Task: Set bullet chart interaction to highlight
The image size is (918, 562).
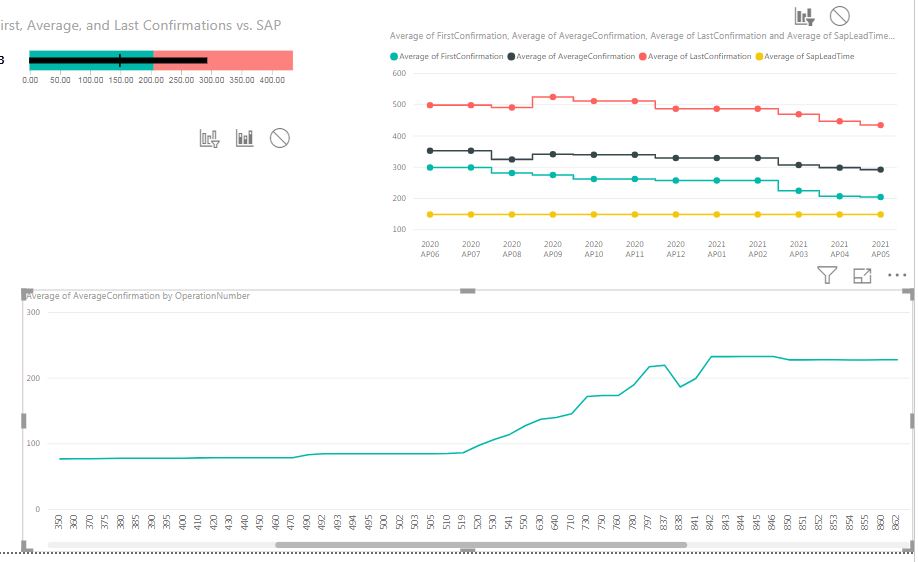Action: (x=245, y=138)
